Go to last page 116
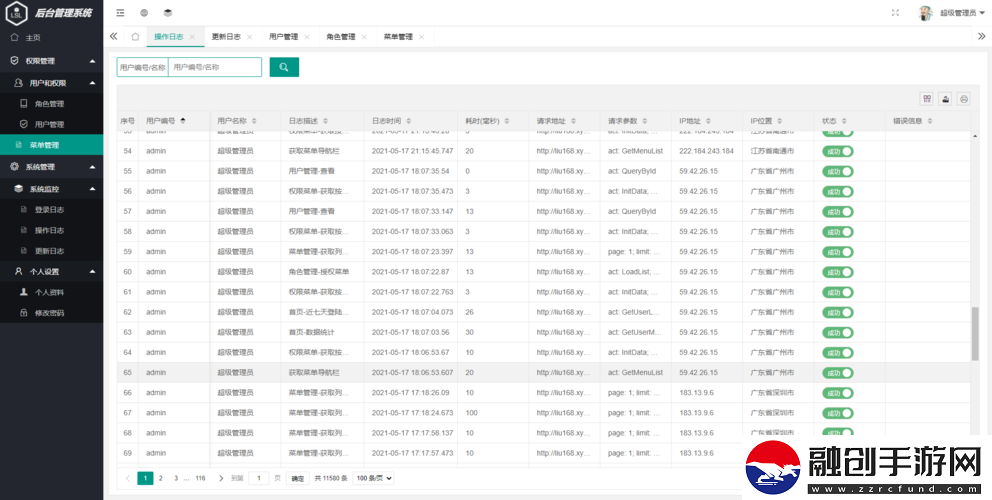992x500 pixels. pyautogui.click(x=200, y=478)
